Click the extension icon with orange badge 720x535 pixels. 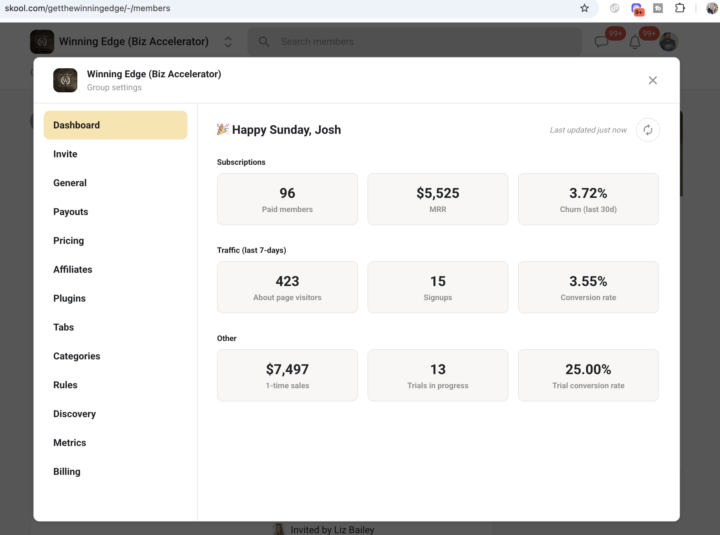[x=637, y=9]
